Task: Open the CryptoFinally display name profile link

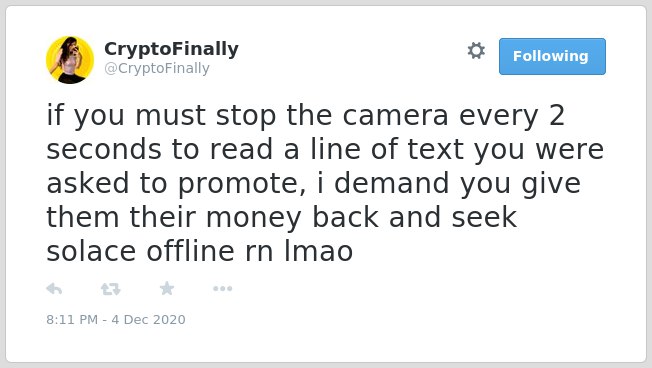Action: [171, 49]
